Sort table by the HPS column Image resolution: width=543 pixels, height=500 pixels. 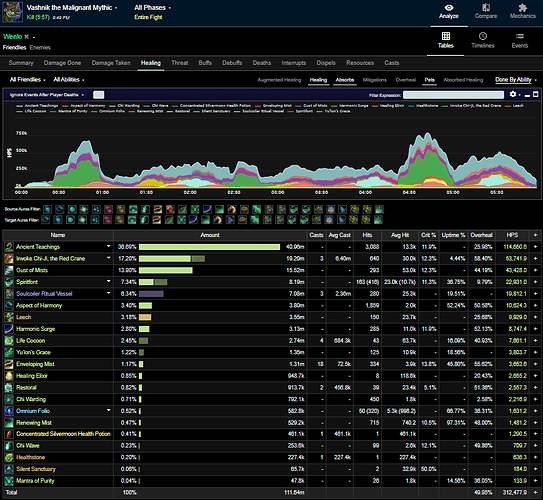(512, 235)
